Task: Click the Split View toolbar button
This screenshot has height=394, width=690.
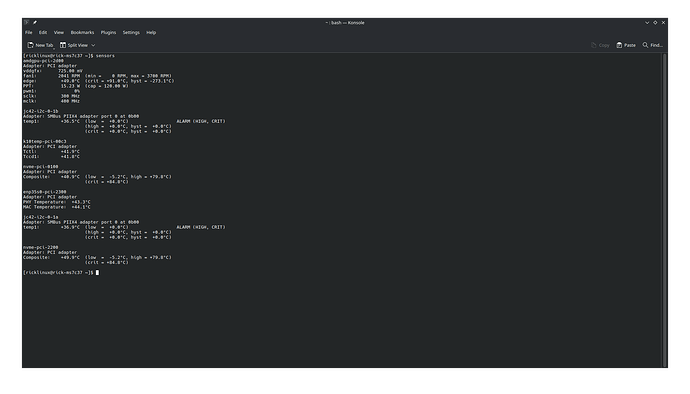Action: pos(74,45)
